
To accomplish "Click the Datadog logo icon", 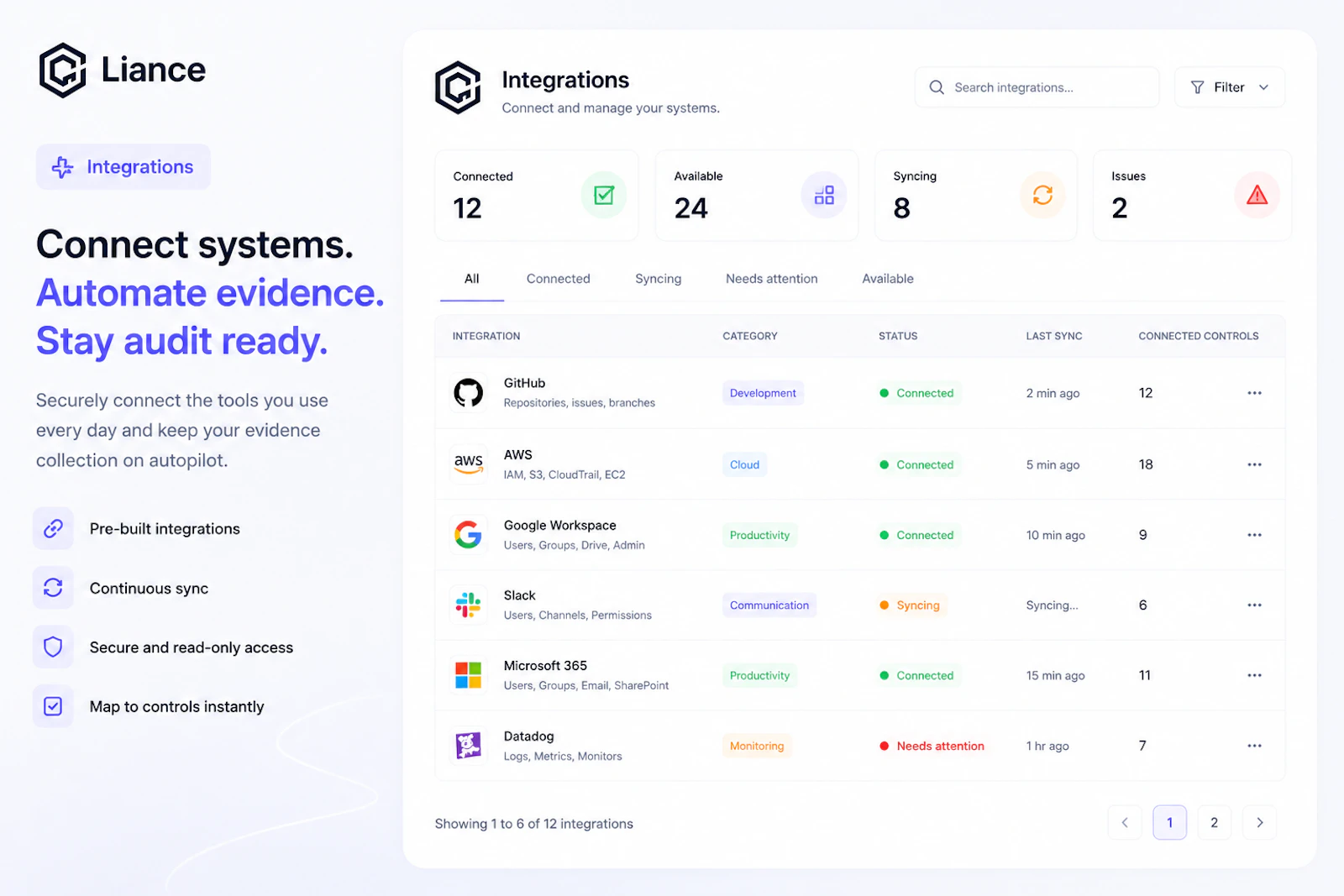I will pos(469,745).
